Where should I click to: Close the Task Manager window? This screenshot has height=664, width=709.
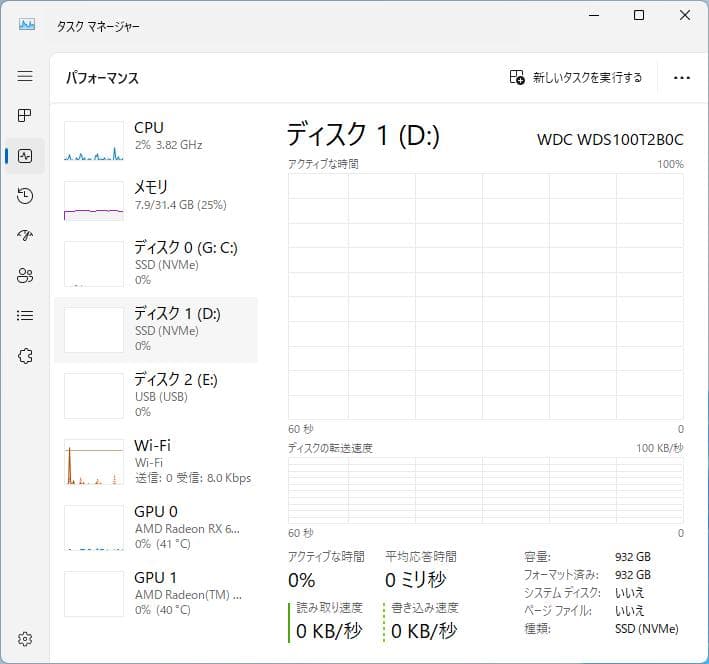[685, 15]
